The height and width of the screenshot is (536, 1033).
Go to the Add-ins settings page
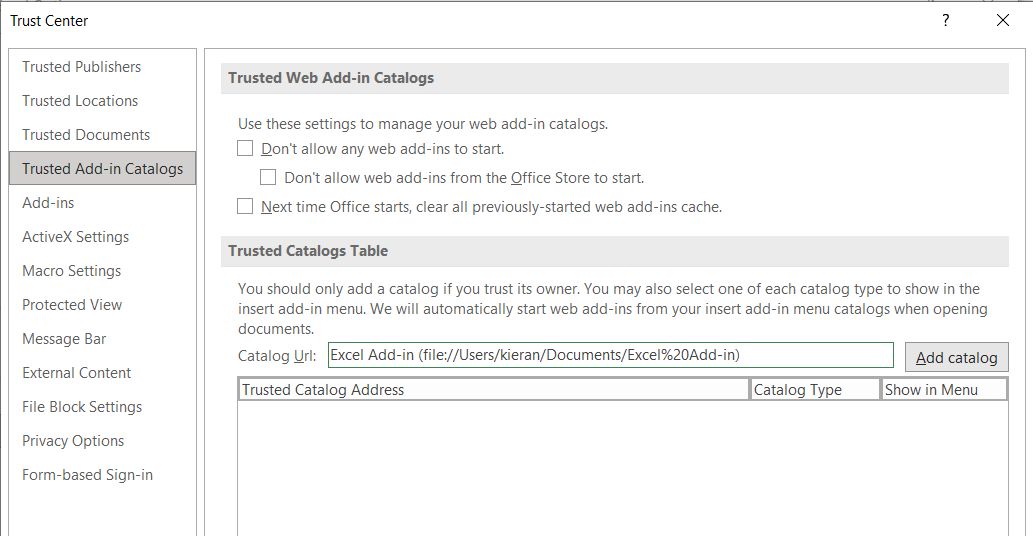(x=48, y=203)
